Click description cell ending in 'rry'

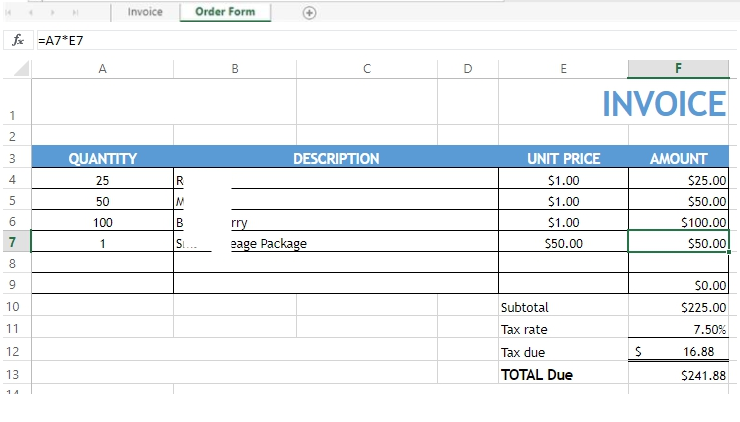336,221
